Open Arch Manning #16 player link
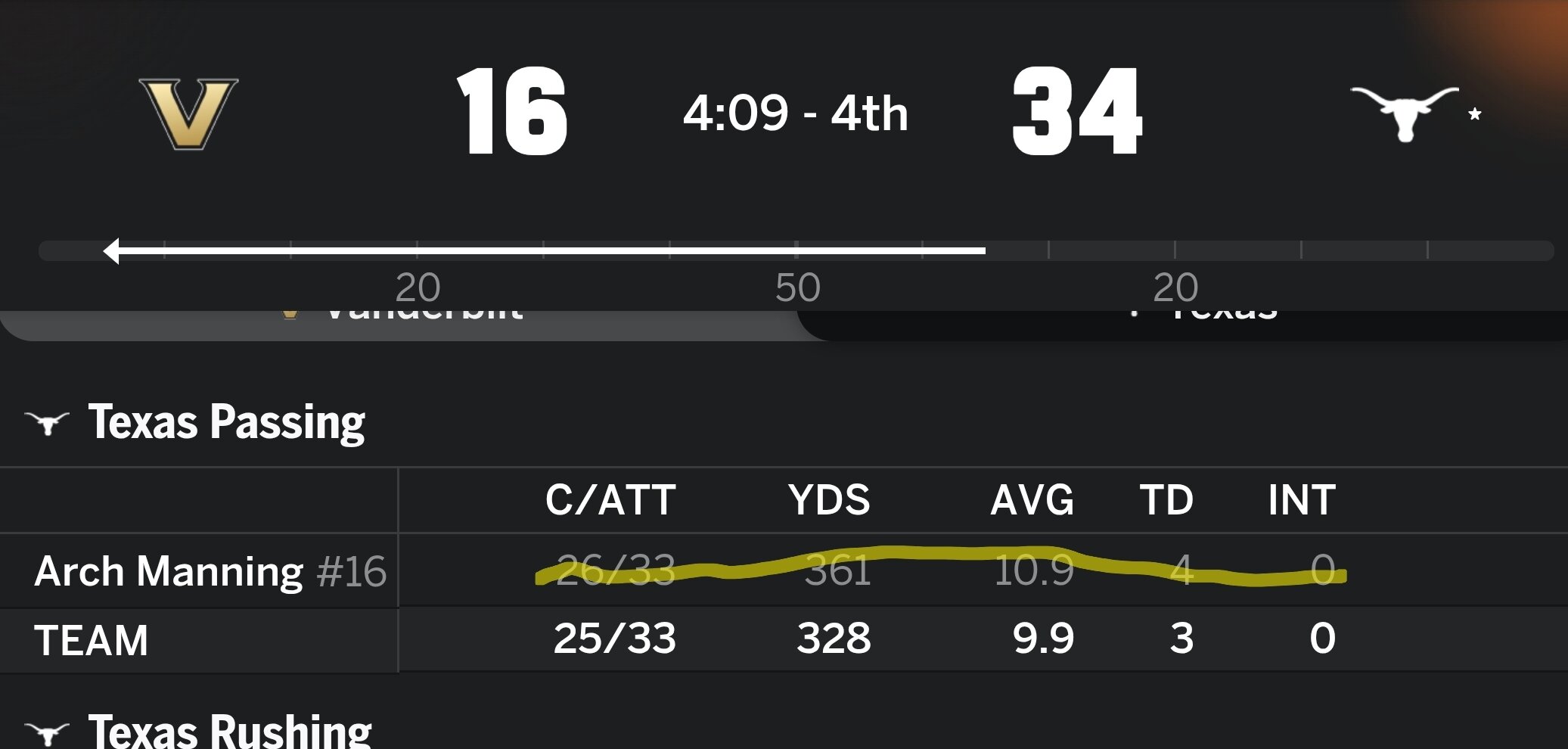 [210, 570]
